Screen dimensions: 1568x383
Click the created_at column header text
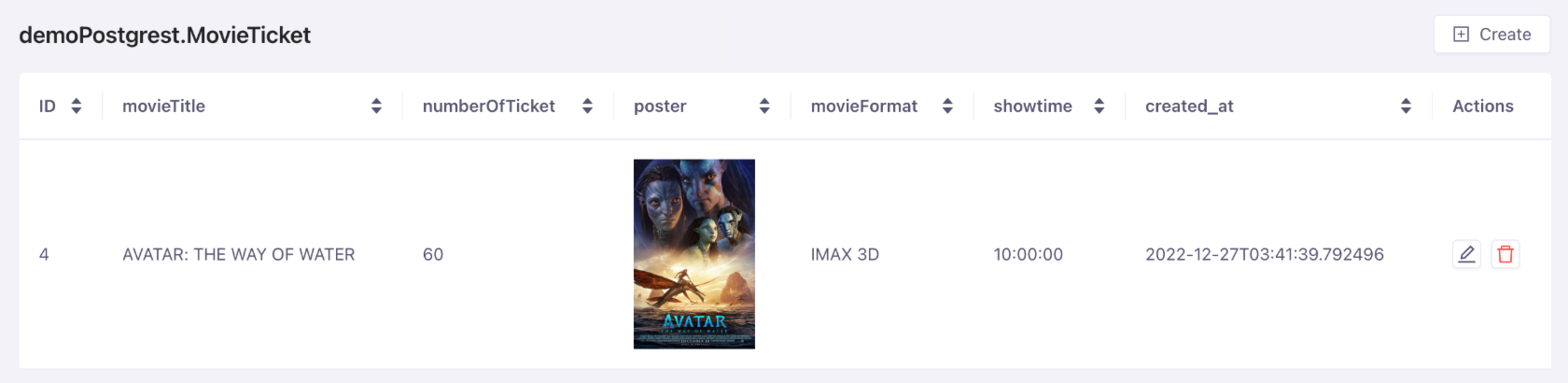coord(1189,106)
